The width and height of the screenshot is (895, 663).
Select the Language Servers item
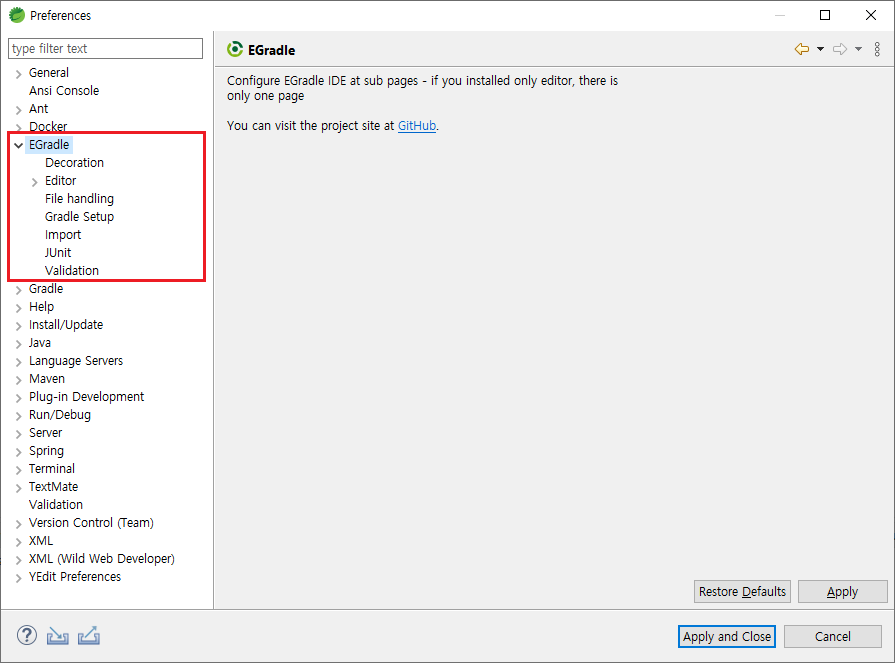[76, 361]
